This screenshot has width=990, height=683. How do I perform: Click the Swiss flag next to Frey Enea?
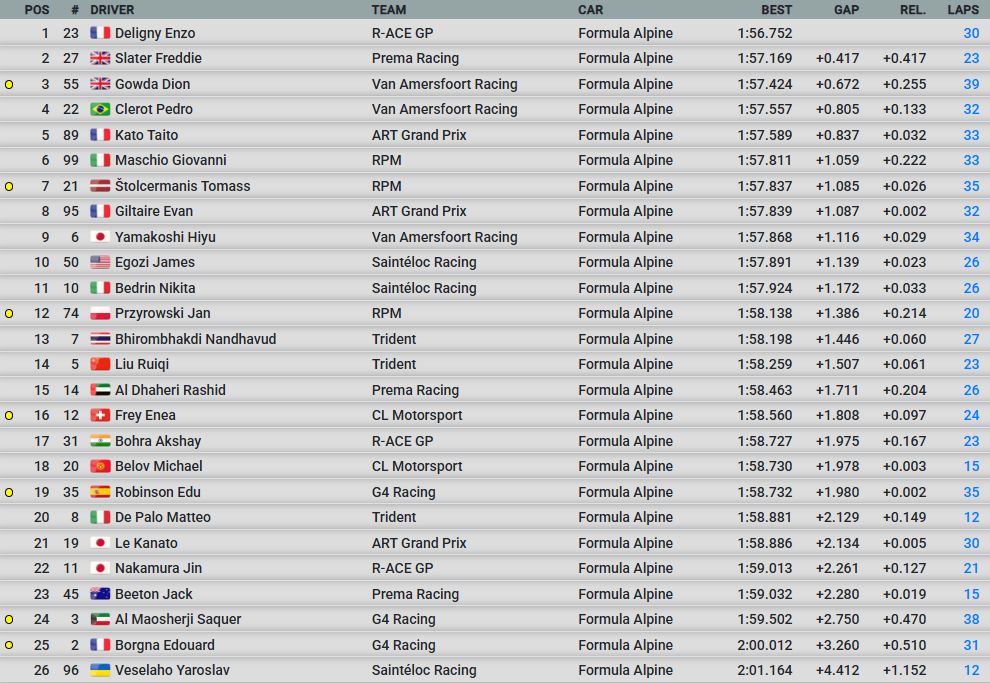(100, 415)
